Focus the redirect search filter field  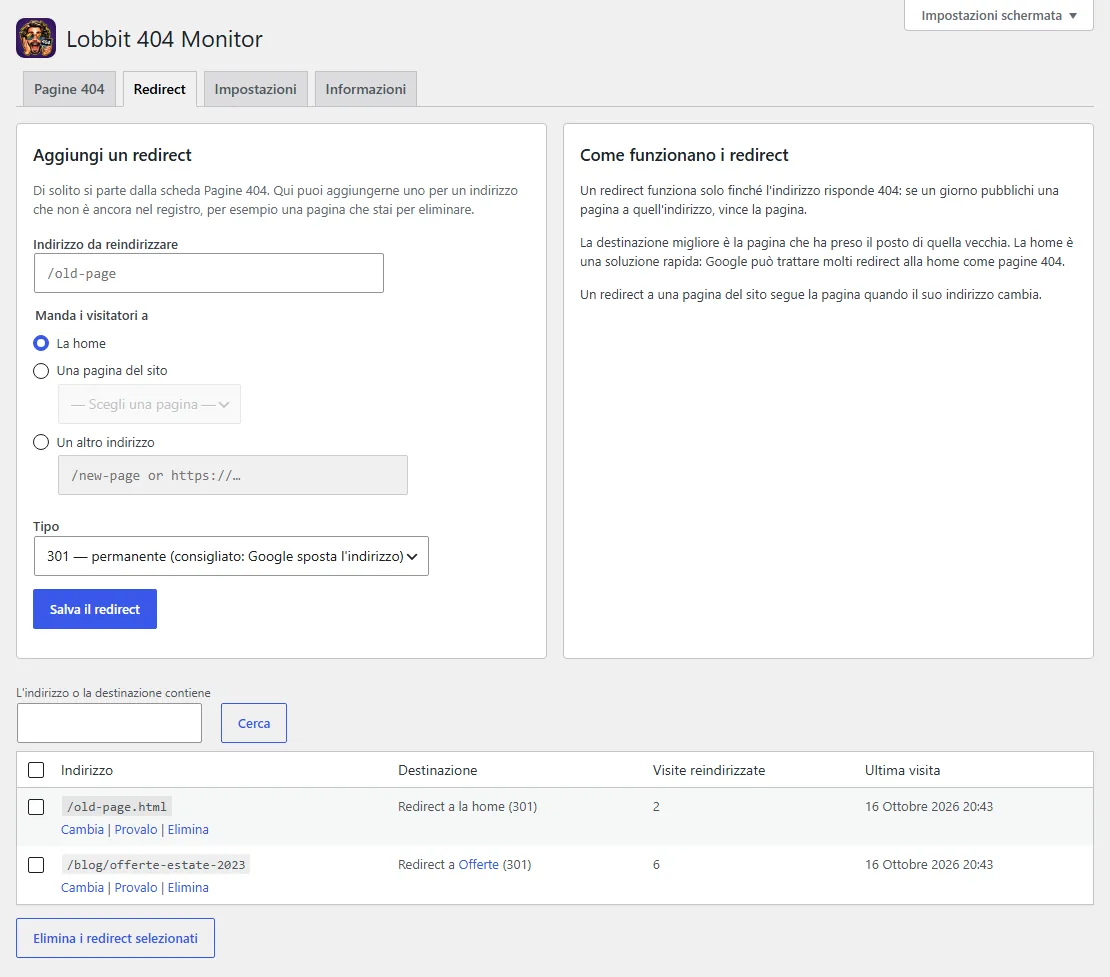110,723
